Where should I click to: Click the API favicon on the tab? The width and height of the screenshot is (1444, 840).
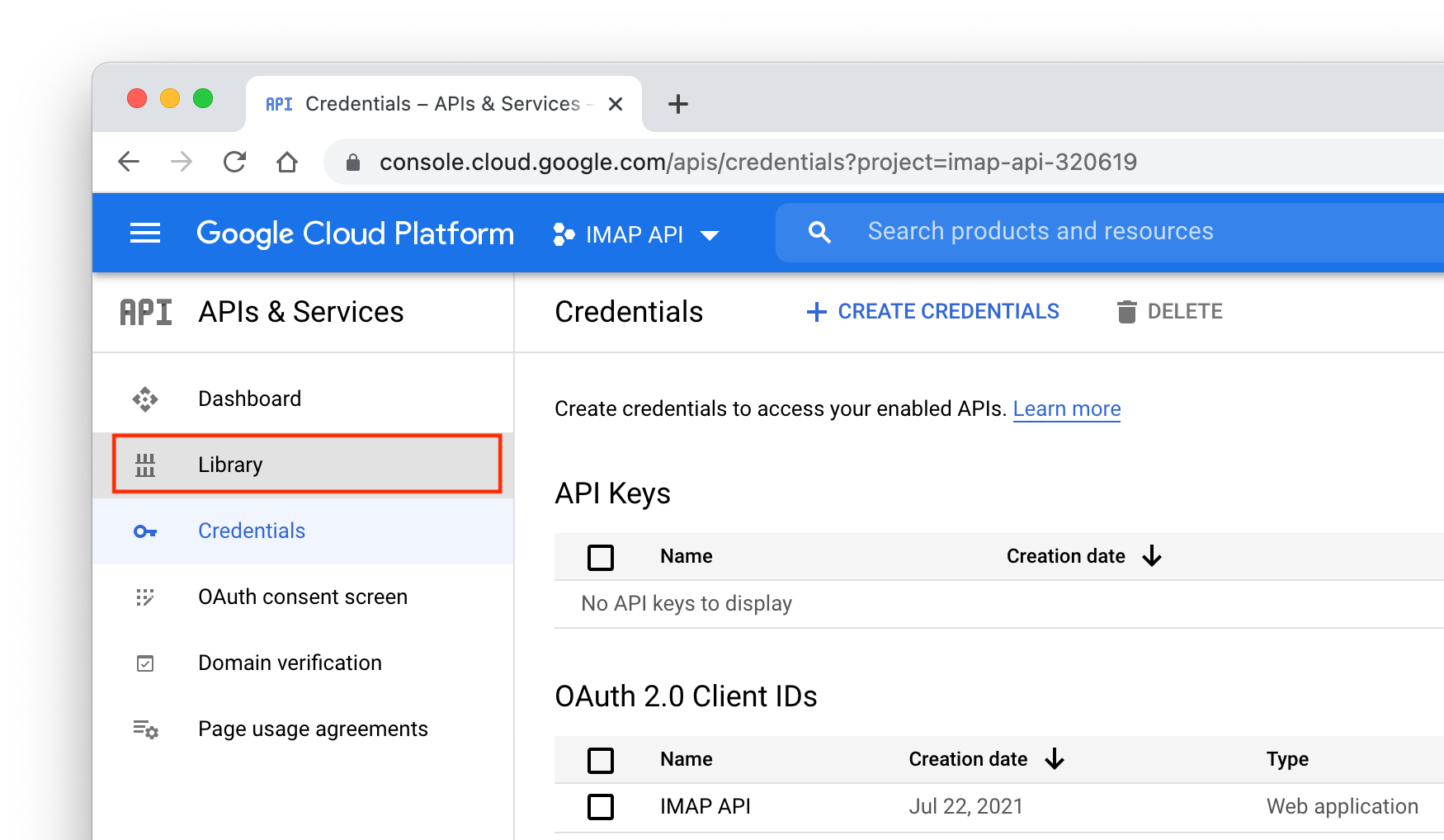(279, 104)
